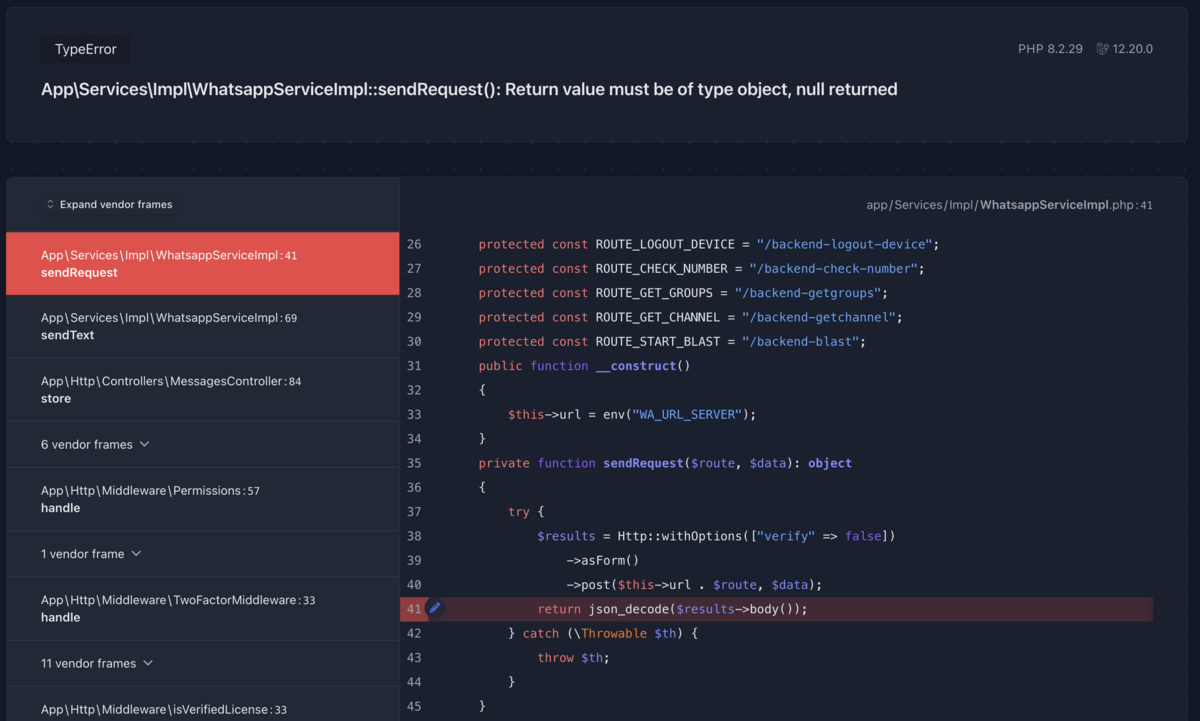Select isVerifiedLicense middleware frame
Image resolution: width=1200 pixels, height=721 pixels.
(203, 704)
